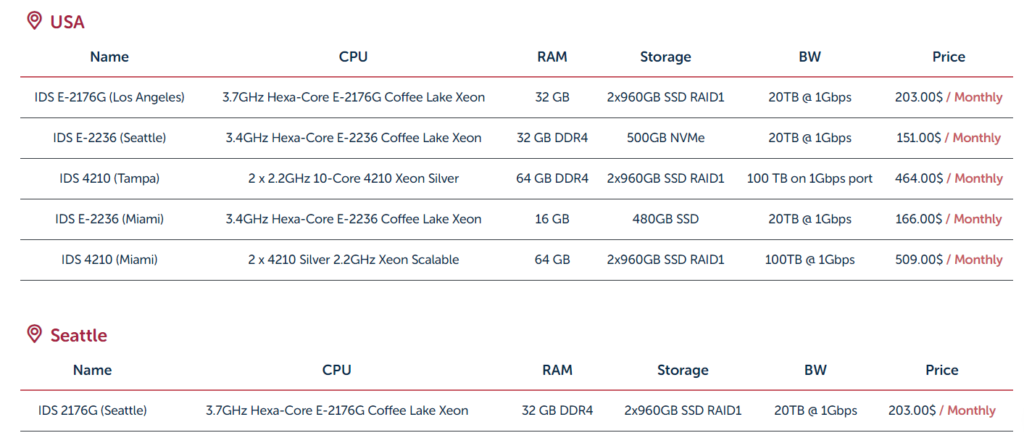1024x446 pixels.
Task: Click the USA location pin icon
Action: pos(35,21)
